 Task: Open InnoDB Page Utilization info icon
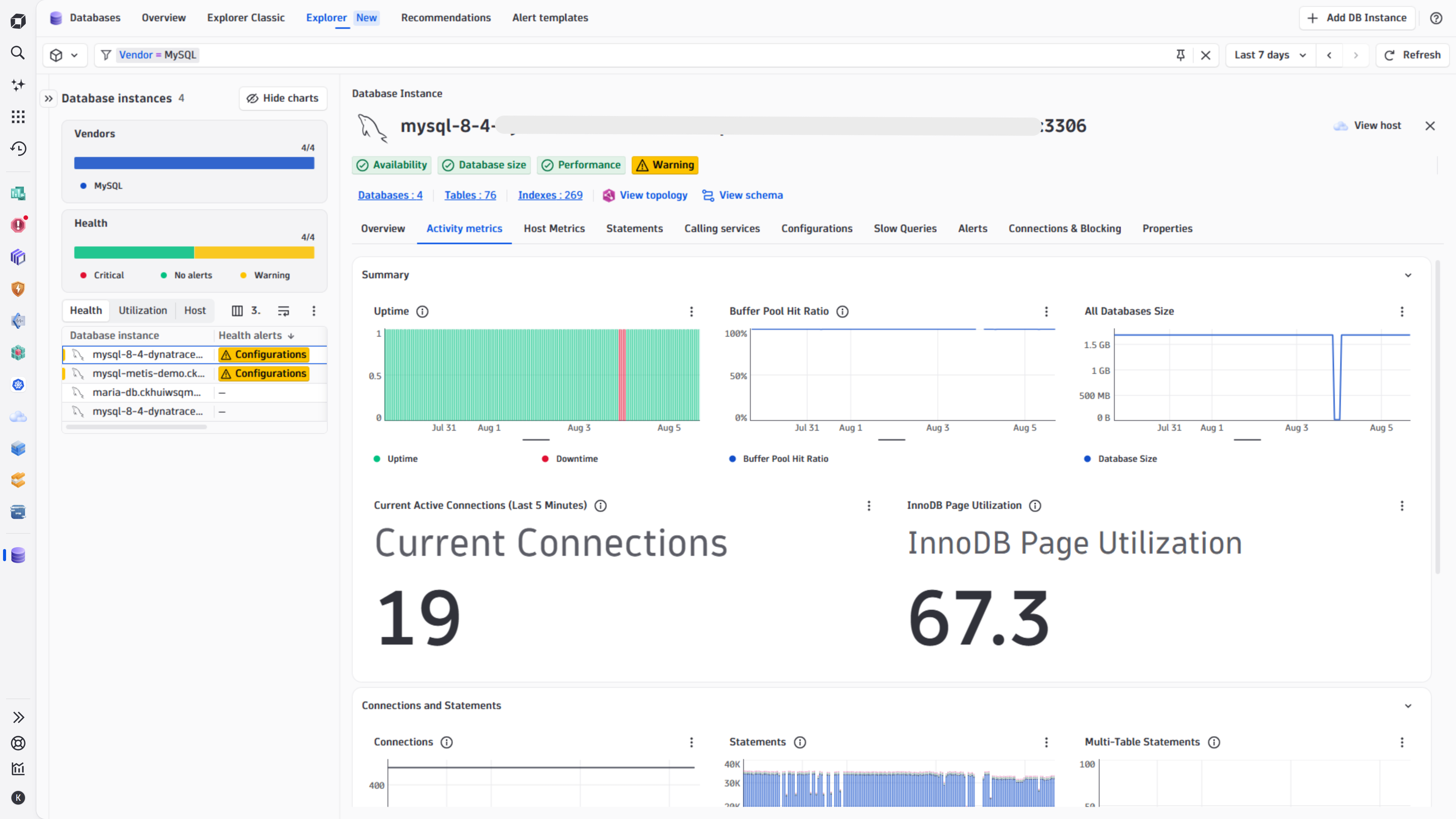click(x=1035, y=506)
